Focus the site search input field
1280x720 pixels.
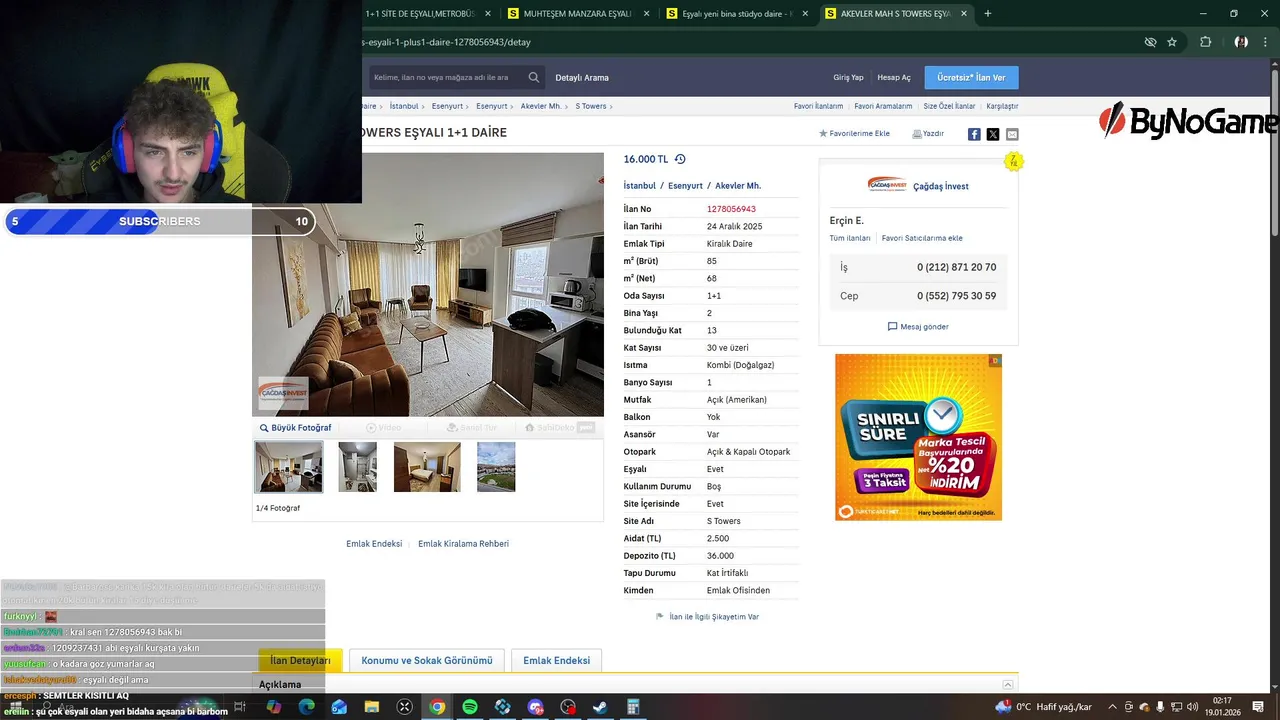pyautogui.click(x=445, y=77)
